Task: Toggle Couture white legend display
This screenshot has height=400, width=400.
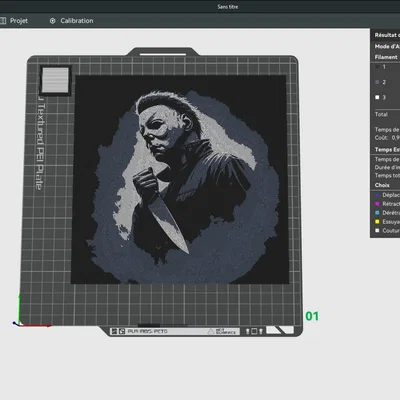Action: [377, 230]
